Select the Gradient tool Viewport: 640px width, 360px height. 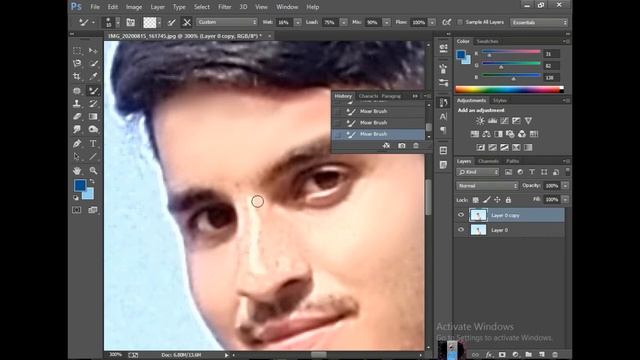pos(93,116)
